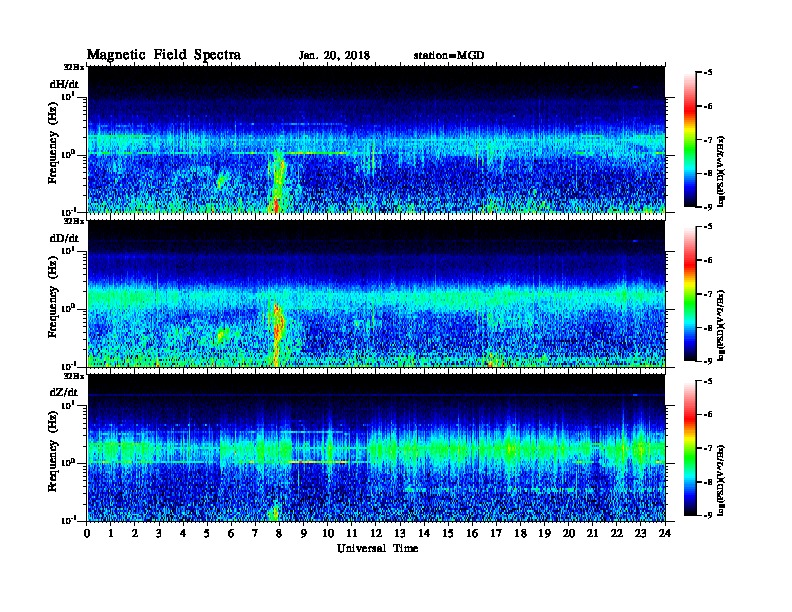Click hour 5 on the Universal Time axis

coord(208,534)
